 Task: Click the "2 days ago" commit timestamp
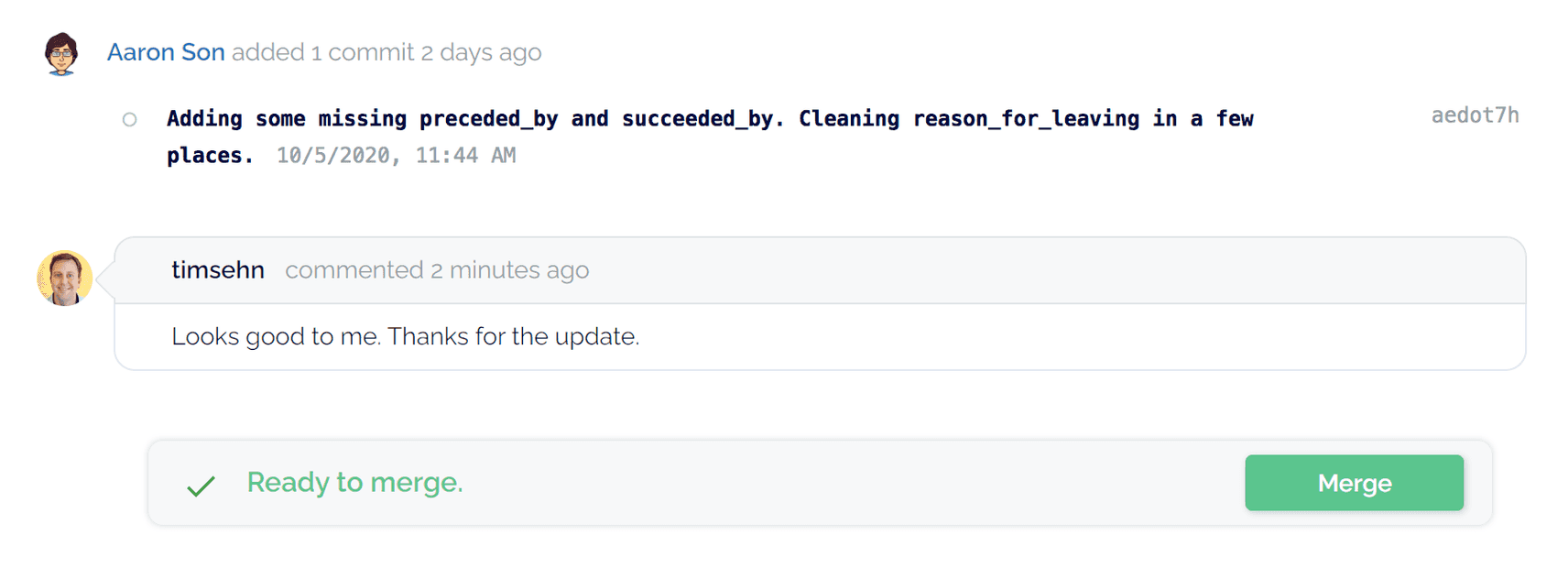point(481,52)
